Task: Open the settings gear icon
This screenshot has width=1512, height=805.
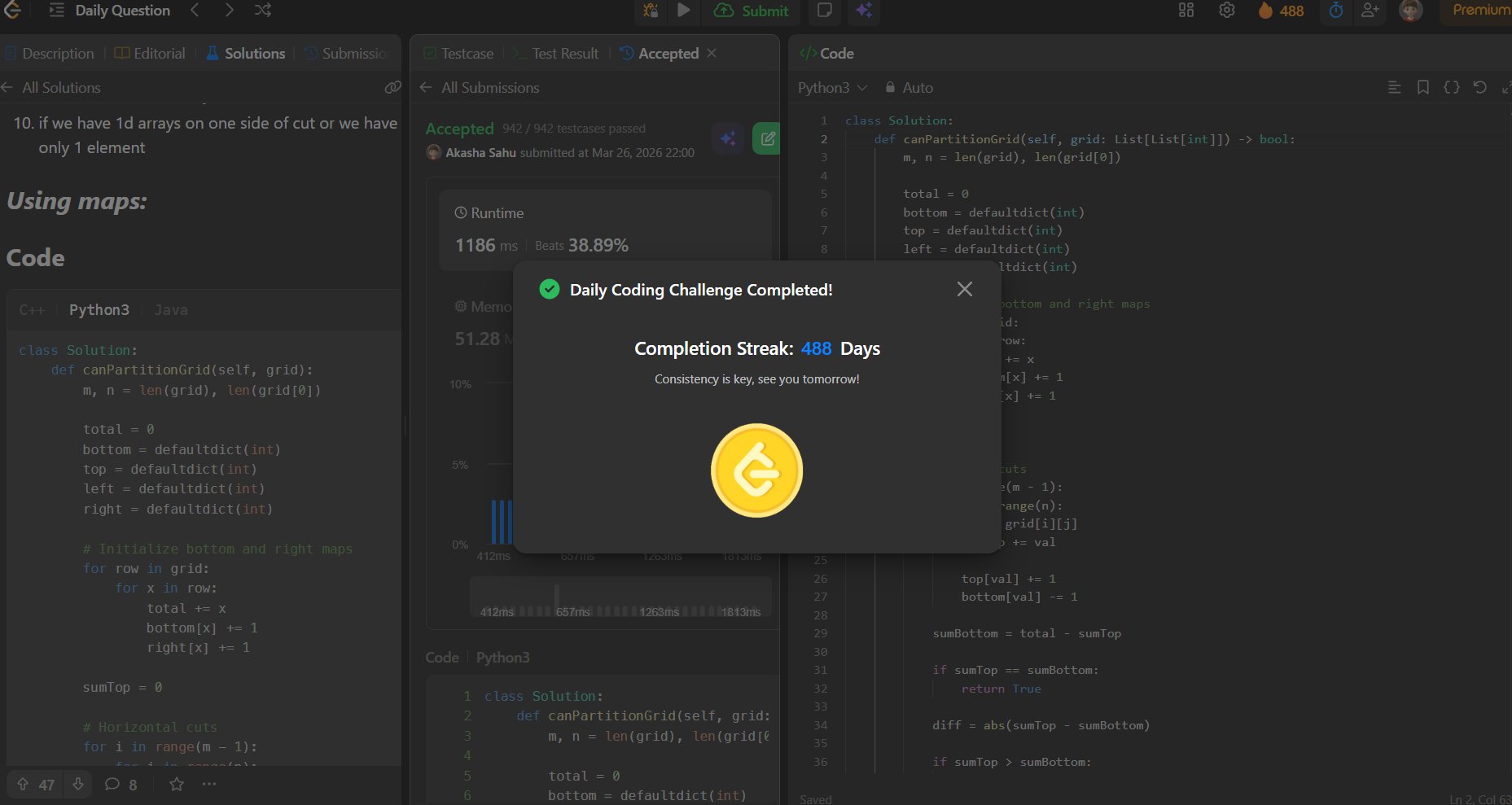Action: click(x=1226, y=11)
